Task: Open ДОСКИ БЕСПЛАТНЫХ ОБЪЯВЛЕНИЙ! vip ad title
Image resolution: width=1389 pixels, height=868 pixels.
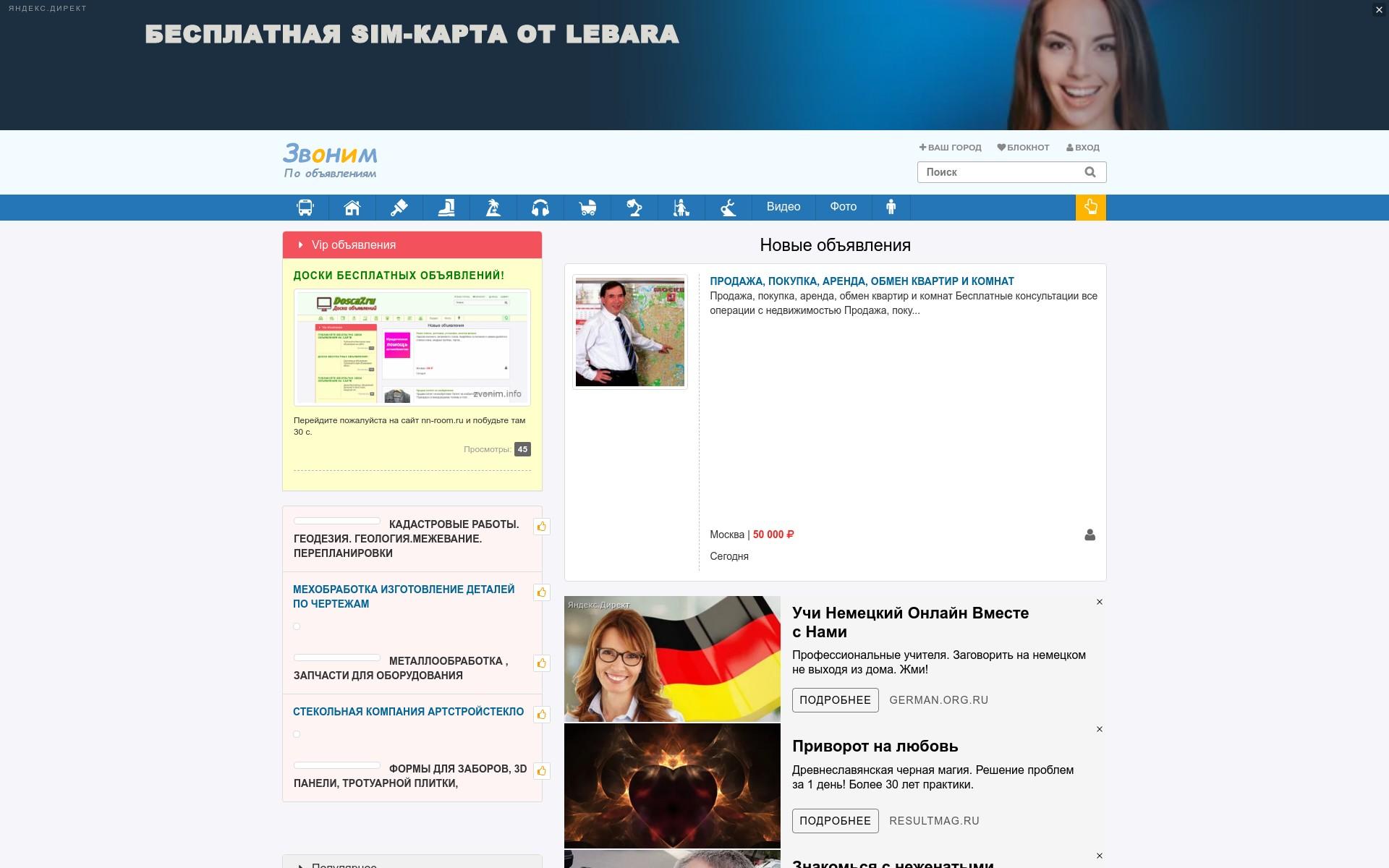Action: (399, 276)
